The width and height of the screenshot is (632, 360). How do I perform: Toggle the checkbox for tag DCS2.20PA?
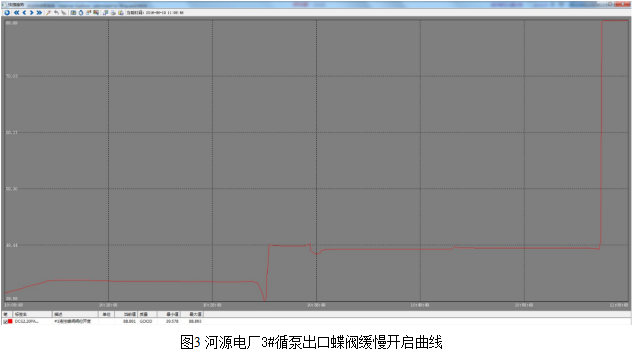pos(6,321)
